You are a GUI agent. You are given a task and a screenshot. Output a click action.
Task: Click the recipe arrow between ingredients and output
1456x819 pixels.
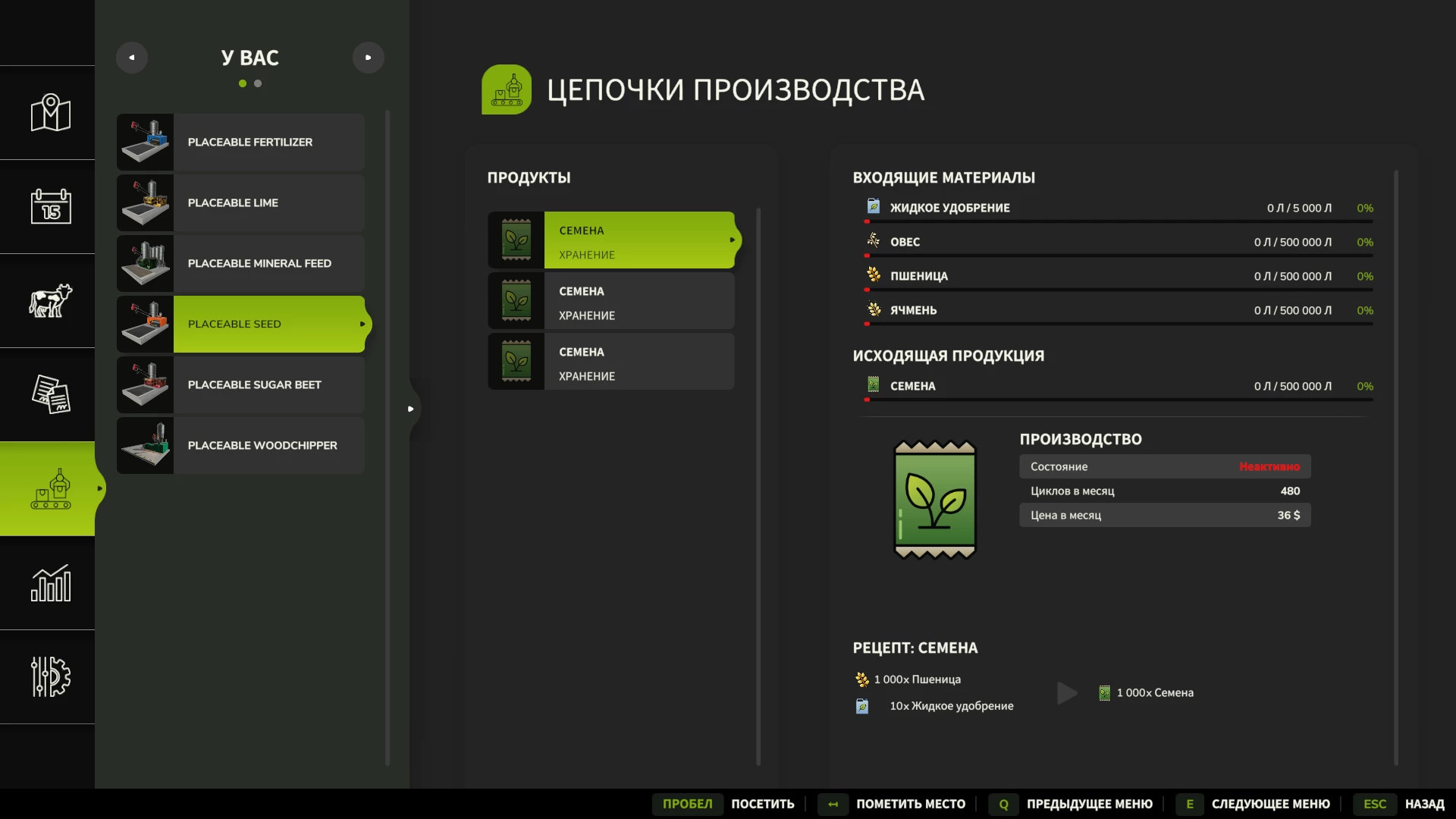pyautogui.click(x=1067, y=693)
